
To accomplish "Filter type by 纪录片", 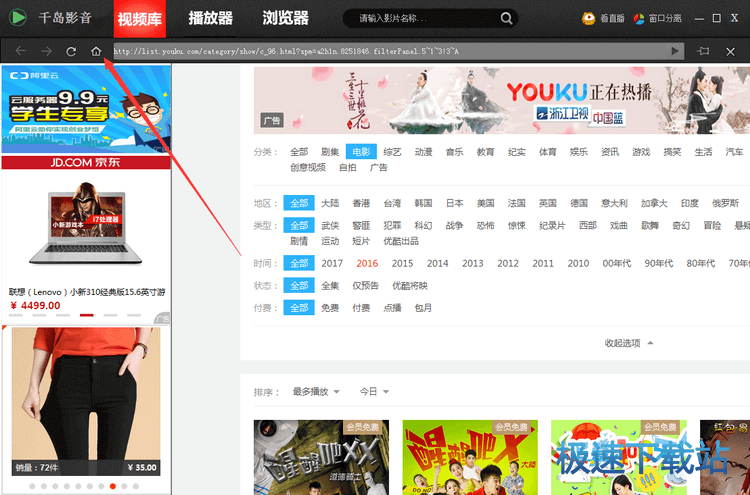I will coord(552,225).
